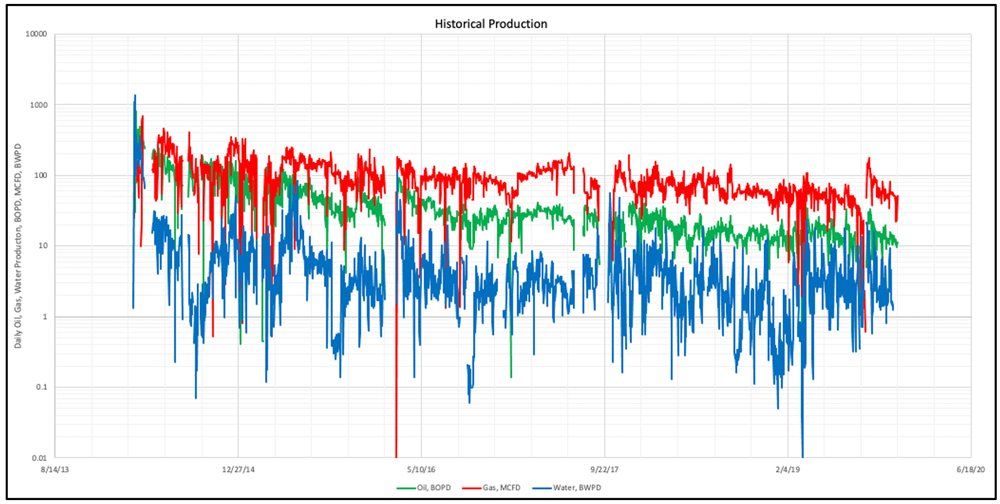Select the 5/10/16 date axis label

coord(422,468)
